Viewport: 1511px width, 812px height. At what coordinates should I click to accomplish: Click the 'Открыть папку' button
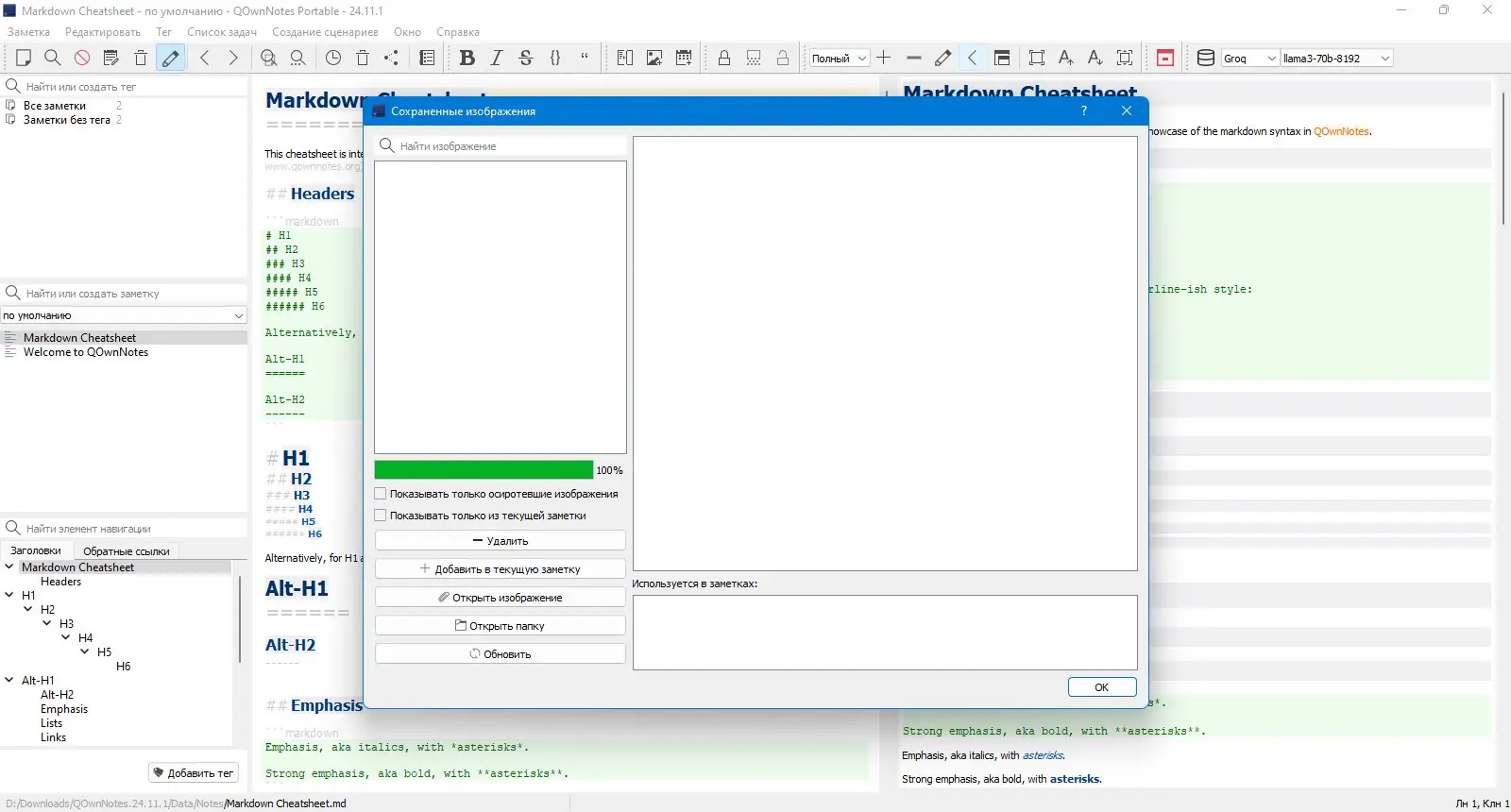coord(501,626)
